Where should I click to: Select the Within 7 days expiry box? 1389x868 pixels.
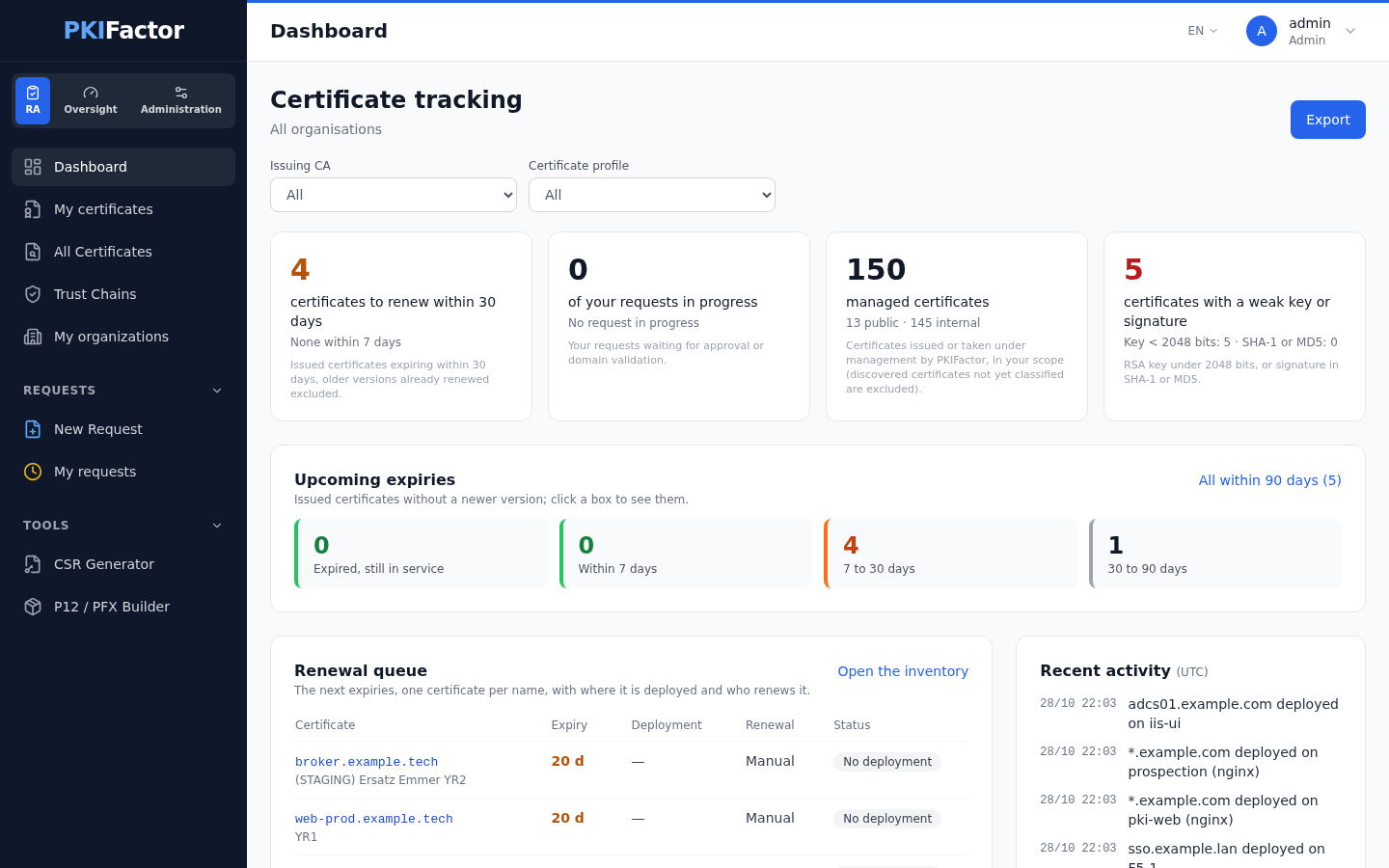point(686,554)
